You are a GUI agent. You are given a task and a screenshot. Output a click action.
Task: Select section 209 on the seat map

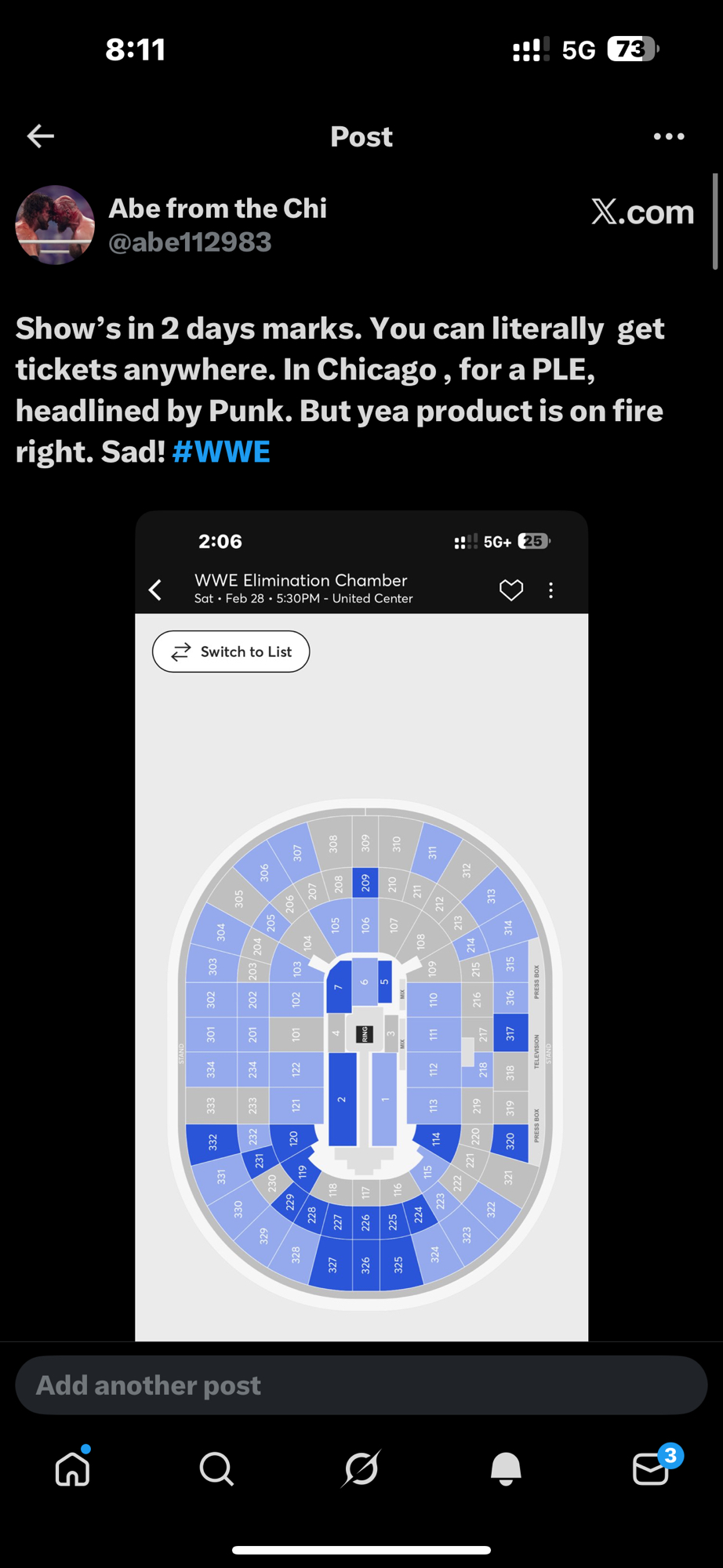click(365, 883)
